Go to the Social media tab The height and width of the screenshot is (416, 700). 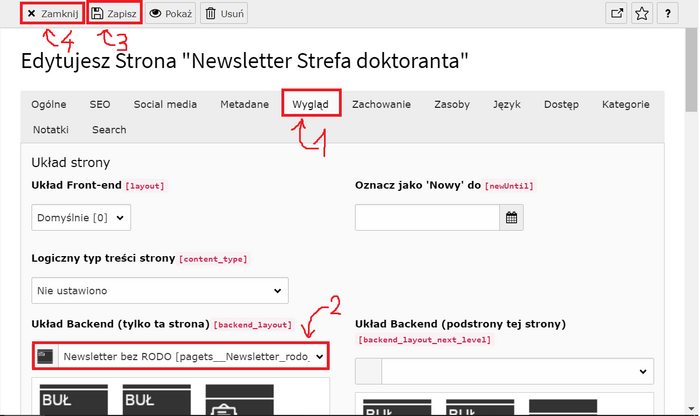coord(165,104)
